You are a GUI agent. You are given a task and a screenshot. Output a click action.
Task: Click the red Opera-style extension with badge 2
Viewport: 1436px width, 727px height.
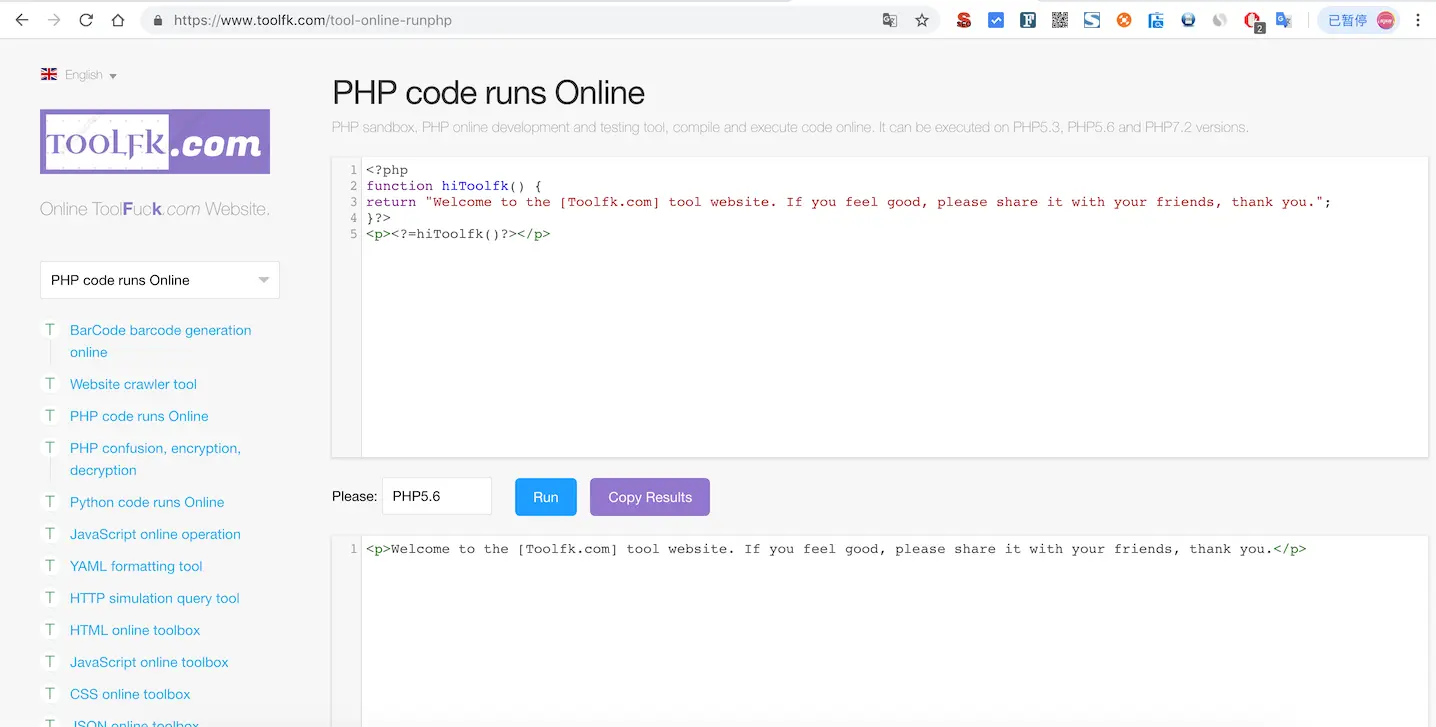[x=1252, y=19]
